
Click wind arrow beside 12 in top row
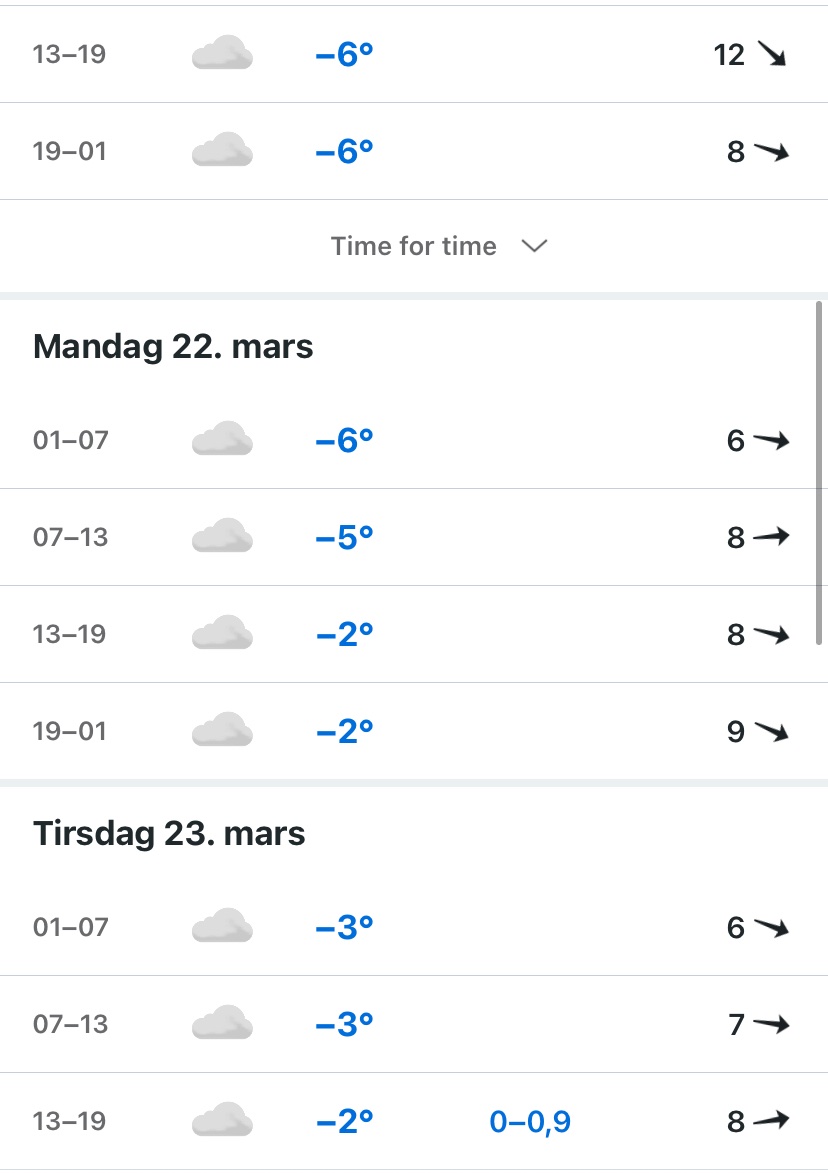[x=771, y=54]
